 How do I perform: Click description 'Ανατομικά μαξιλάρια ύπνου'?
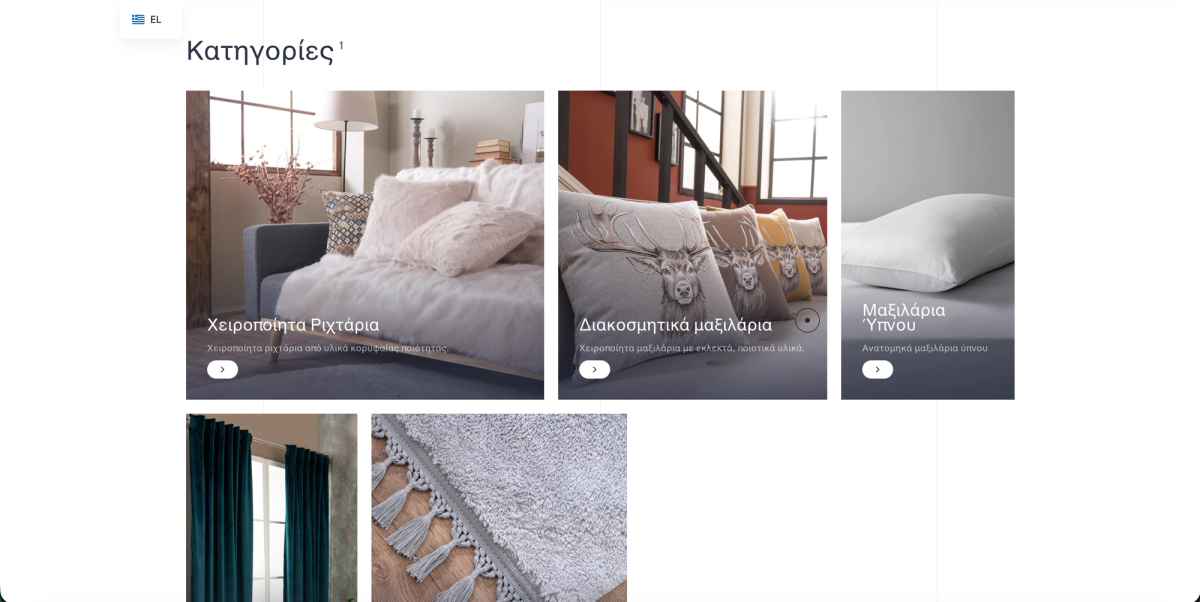tap(925, 348)
